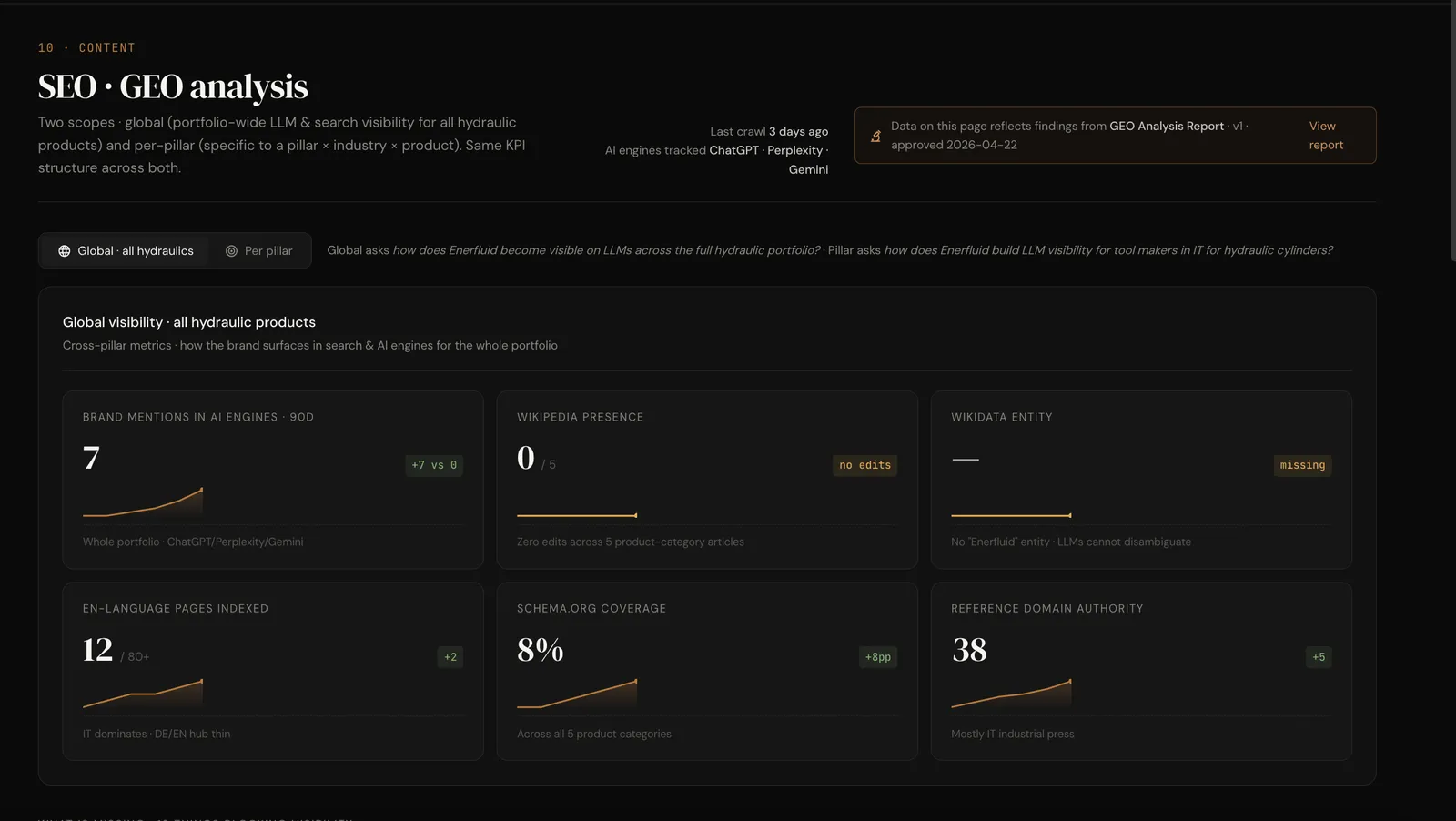The height and width of the screenshot is (821, 1456).
Task: Click the SEO · GEO analysis page title
Action: tap(173, 87)
